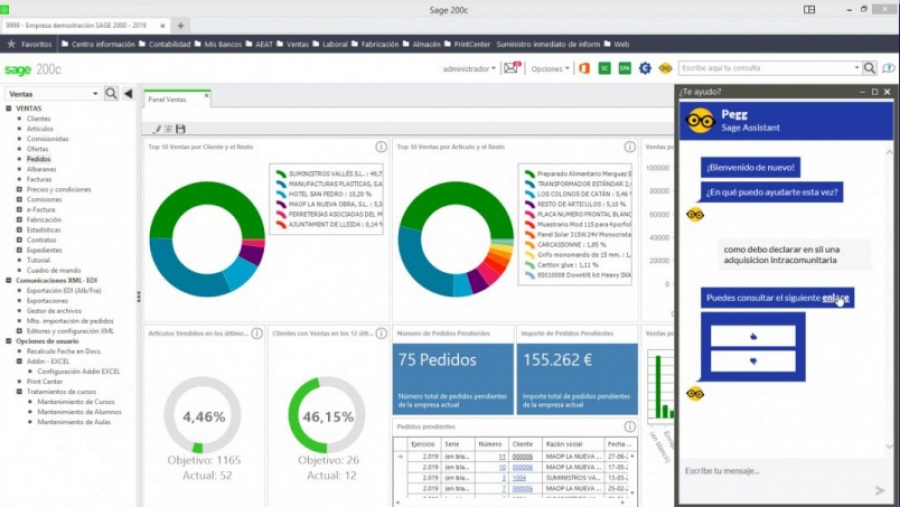Open the Opciones dropdown
The height and width of the screenshot is (507, 900).
pos(550,68)
